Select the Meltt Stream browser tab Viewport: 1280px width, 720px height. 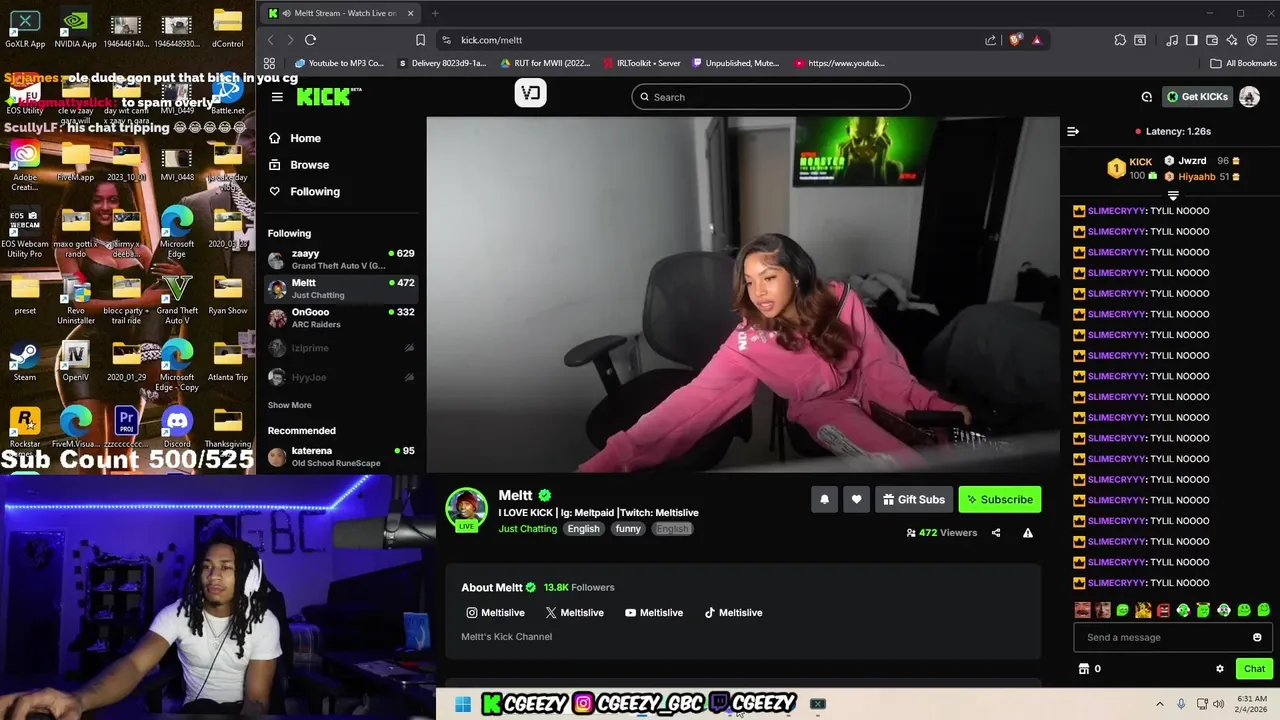coord(340,13)
